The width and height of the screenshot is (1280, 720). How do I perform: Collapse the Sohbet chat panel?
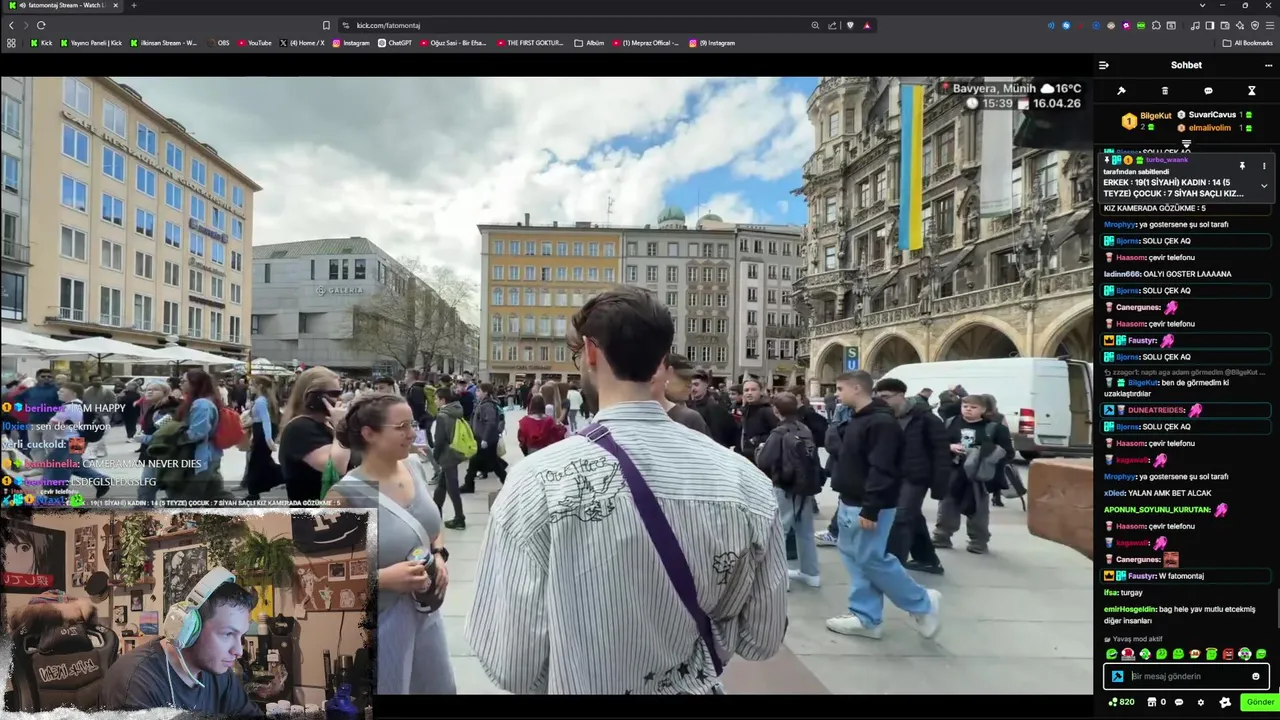[x=1104, y=65]
